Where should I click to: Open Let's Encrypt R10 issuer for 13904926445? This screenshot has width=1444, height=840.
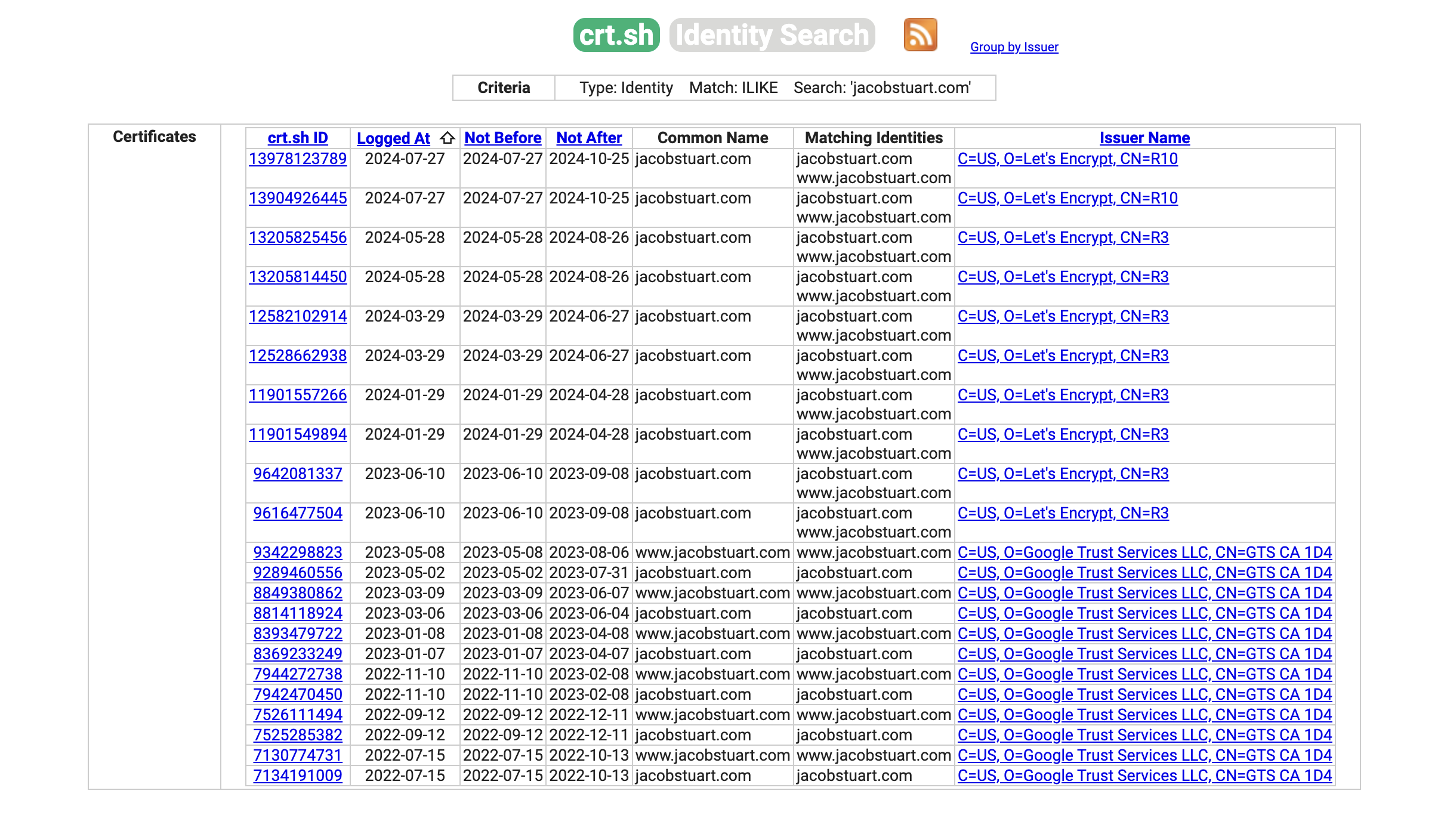[x=1067, y=198]
